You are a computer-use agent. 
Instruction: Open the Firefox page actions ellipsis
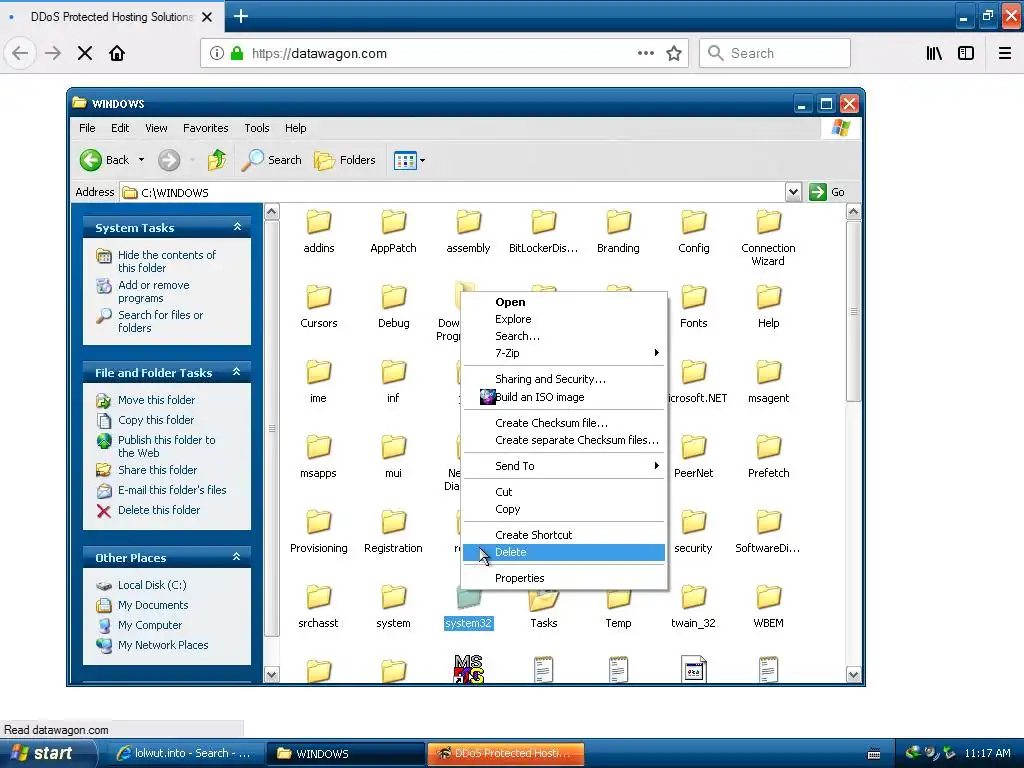(x=646, y=53)
